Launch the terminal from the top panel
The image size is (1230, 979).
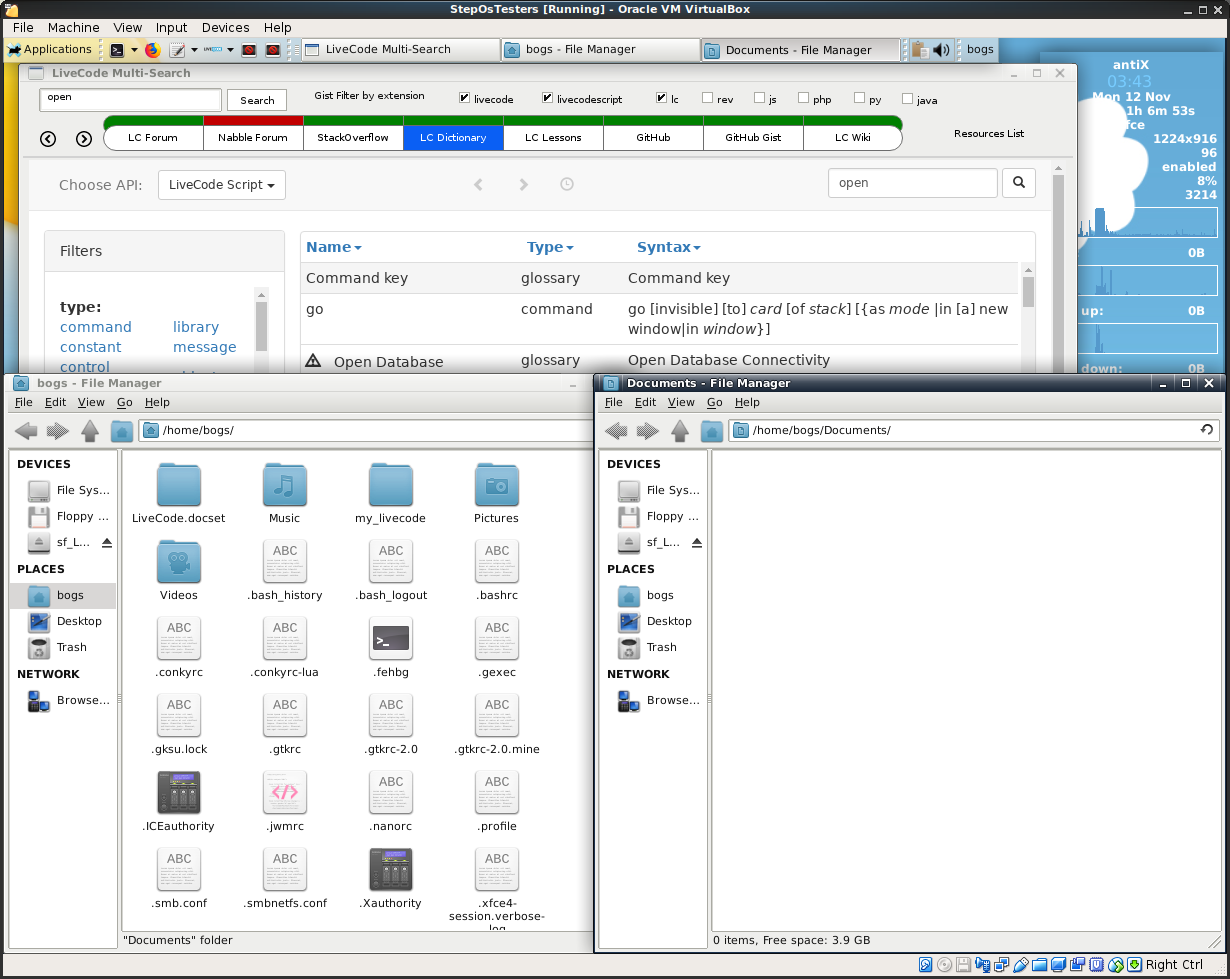point(118,49)
